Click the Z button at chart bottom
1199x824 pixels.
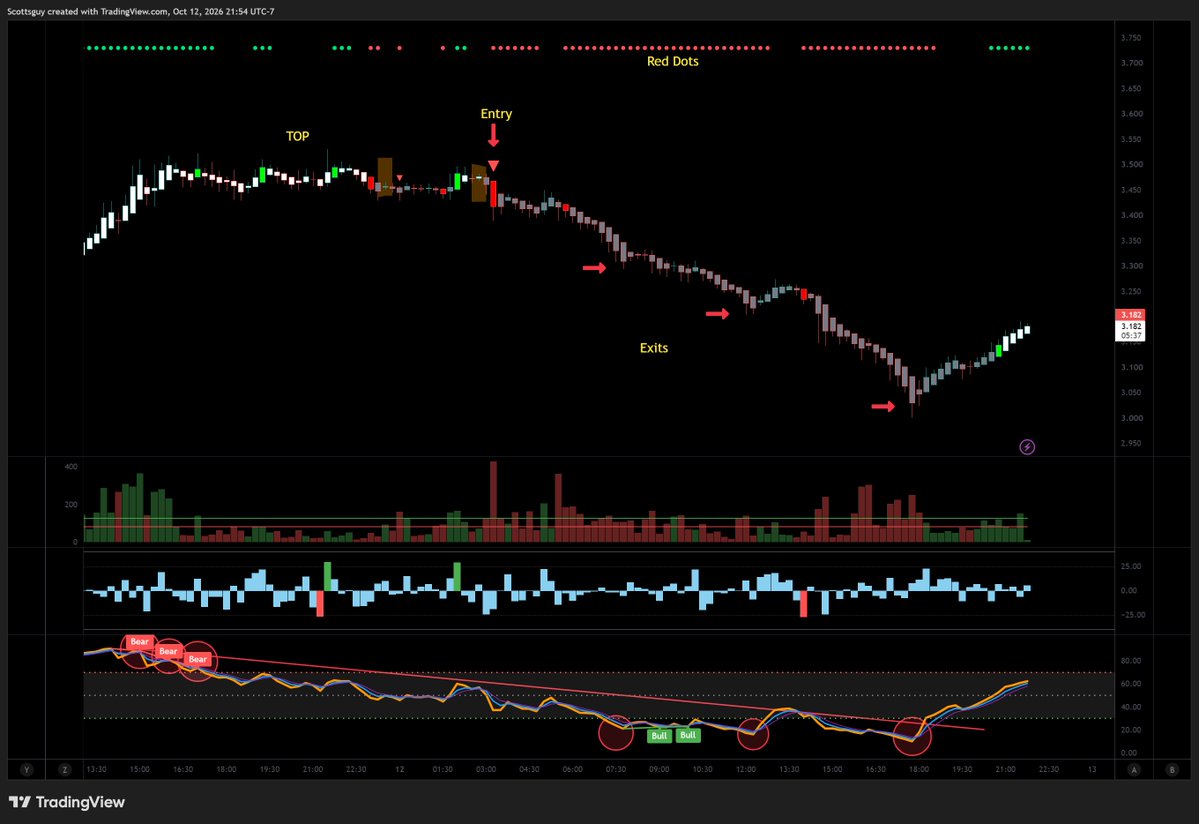pos(64,770)
